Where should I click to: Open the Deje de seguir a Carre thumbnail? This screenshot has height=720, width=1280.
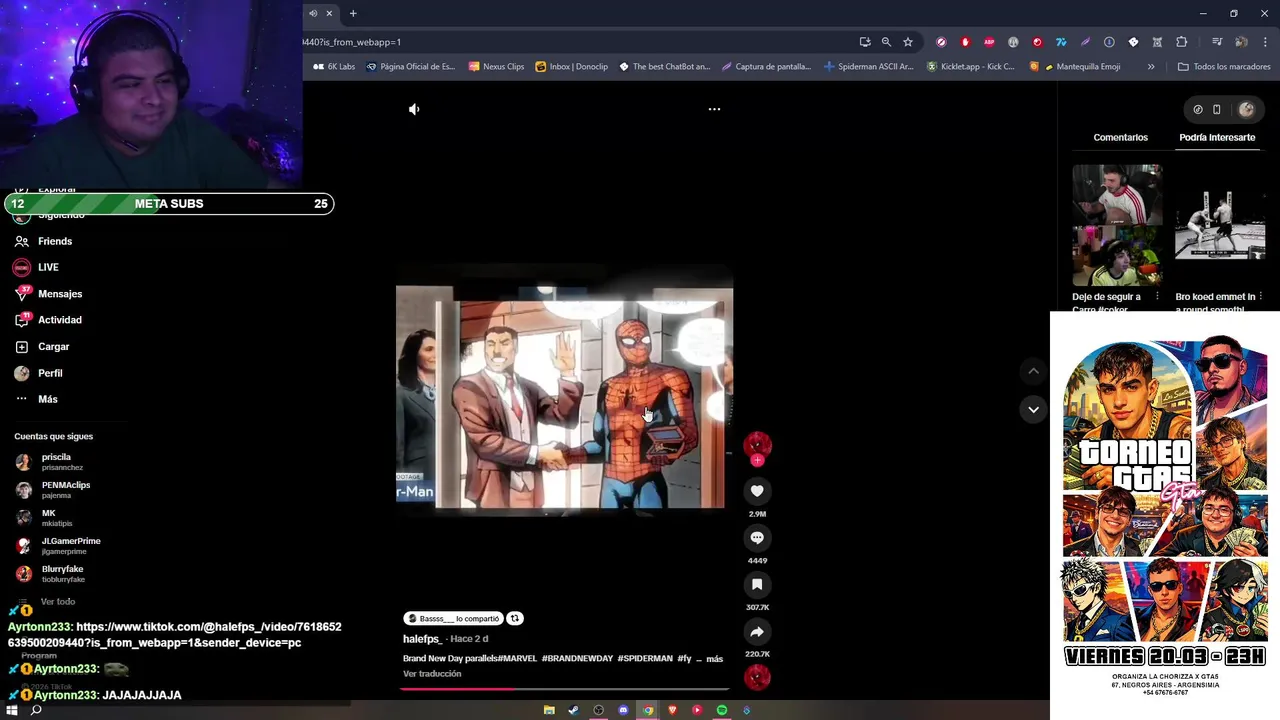click(x=1117, y=225)
